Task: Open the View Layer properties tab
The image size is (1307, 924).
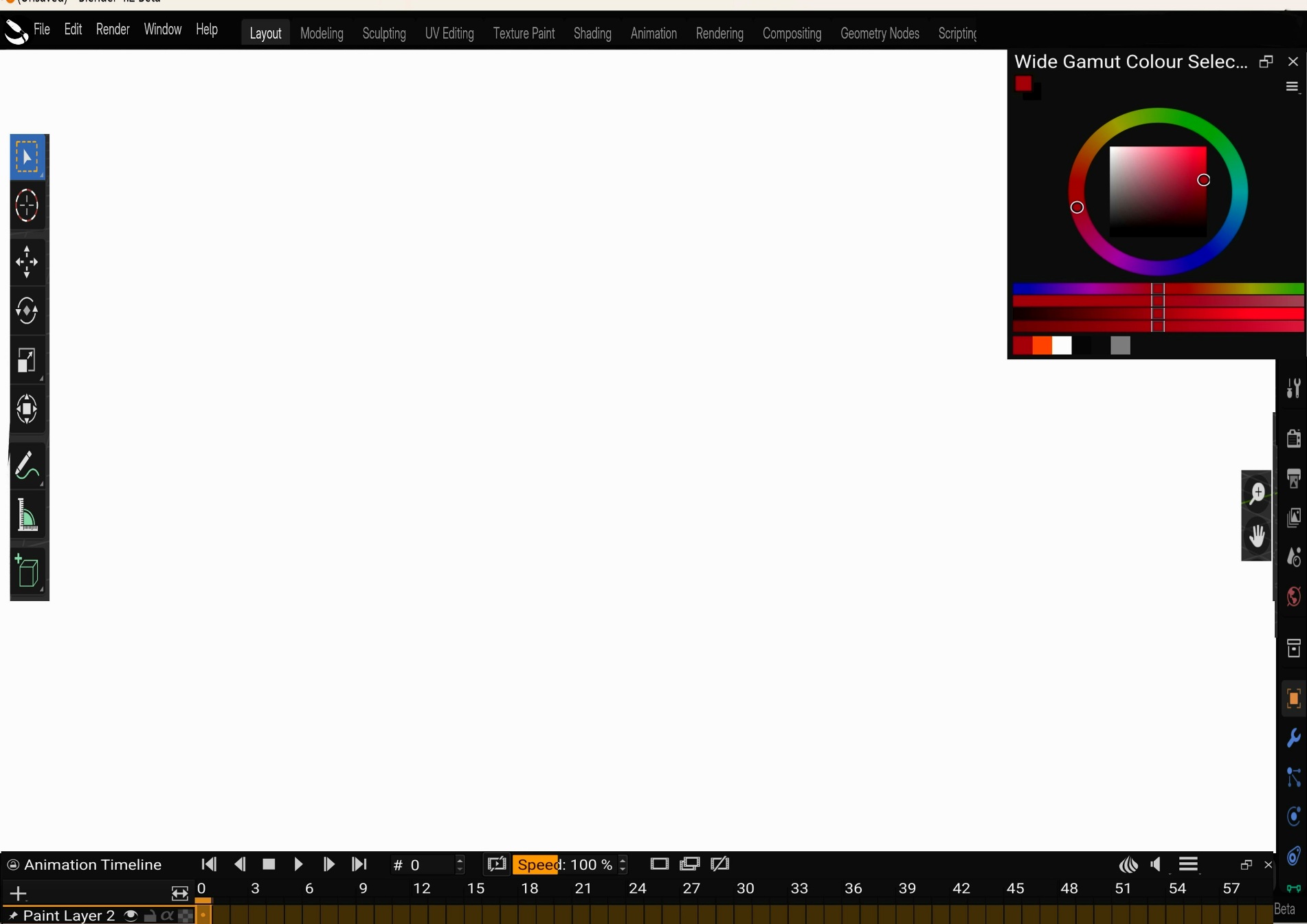Action: [x=1294, y=517]
